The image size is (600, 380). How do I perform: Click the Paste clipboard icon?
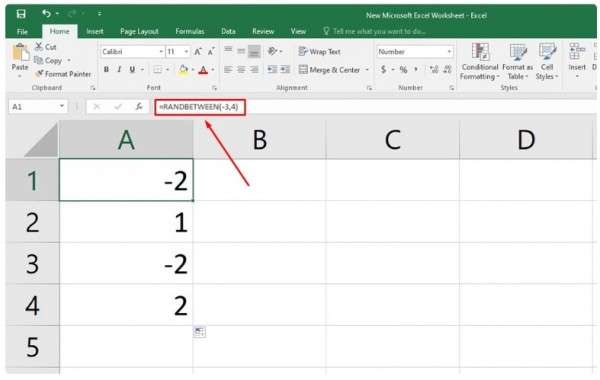20,52
